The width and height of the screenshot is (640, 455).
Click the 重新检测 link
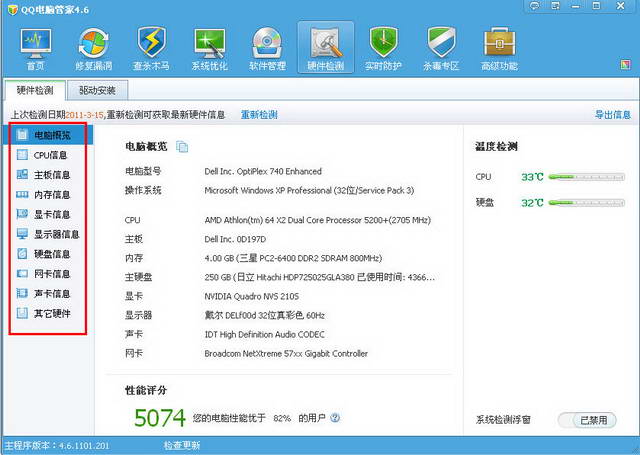259,115
